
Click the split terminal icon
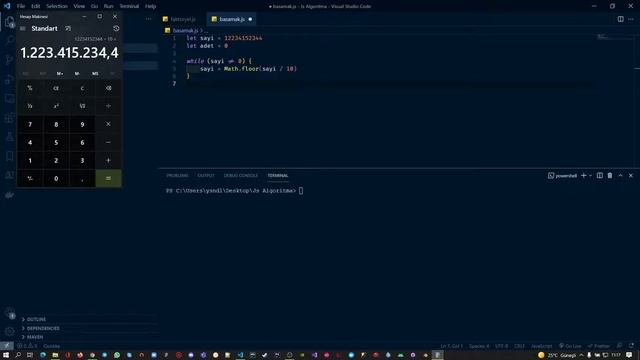point(600,176)
